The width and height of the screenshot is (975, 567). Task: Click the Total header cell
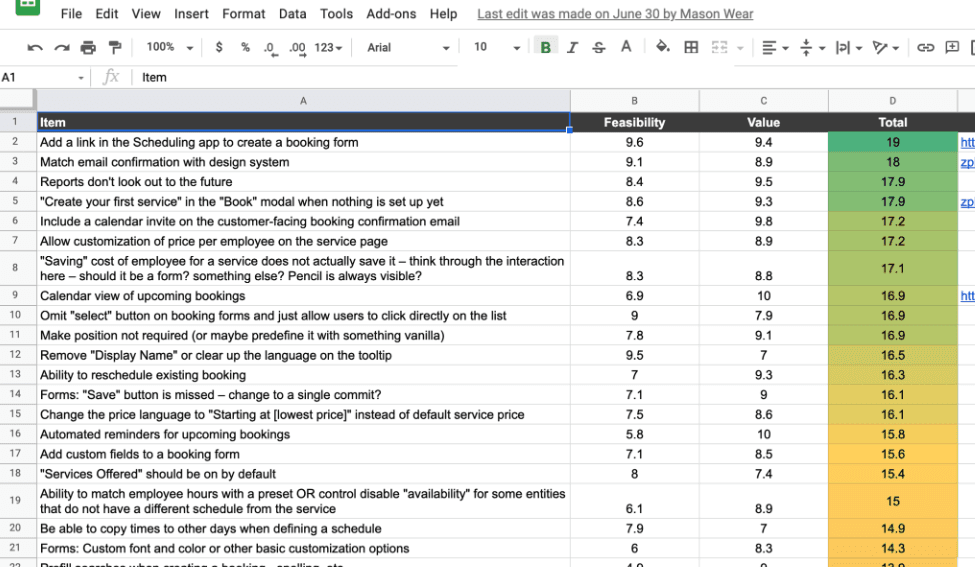(x=892, y=122)
